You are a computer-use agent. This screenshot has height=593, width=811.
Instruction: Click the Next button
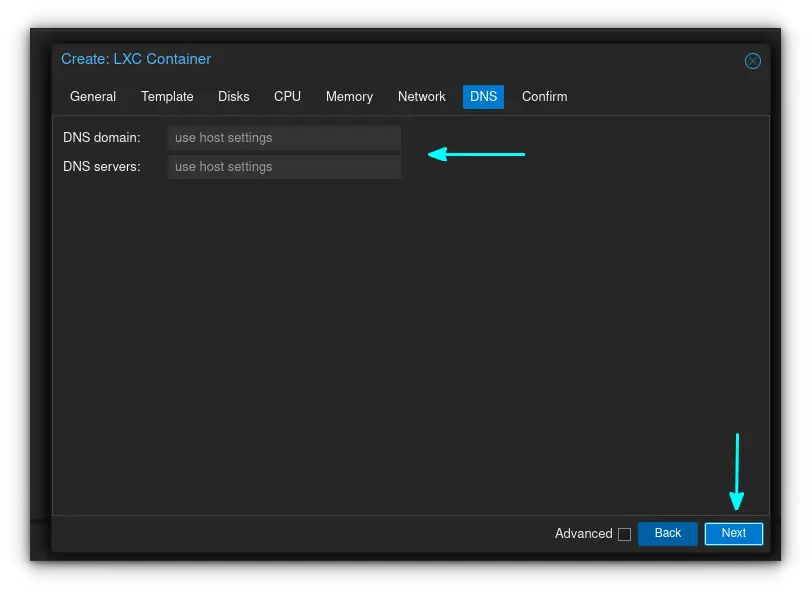tap(733, 534)
